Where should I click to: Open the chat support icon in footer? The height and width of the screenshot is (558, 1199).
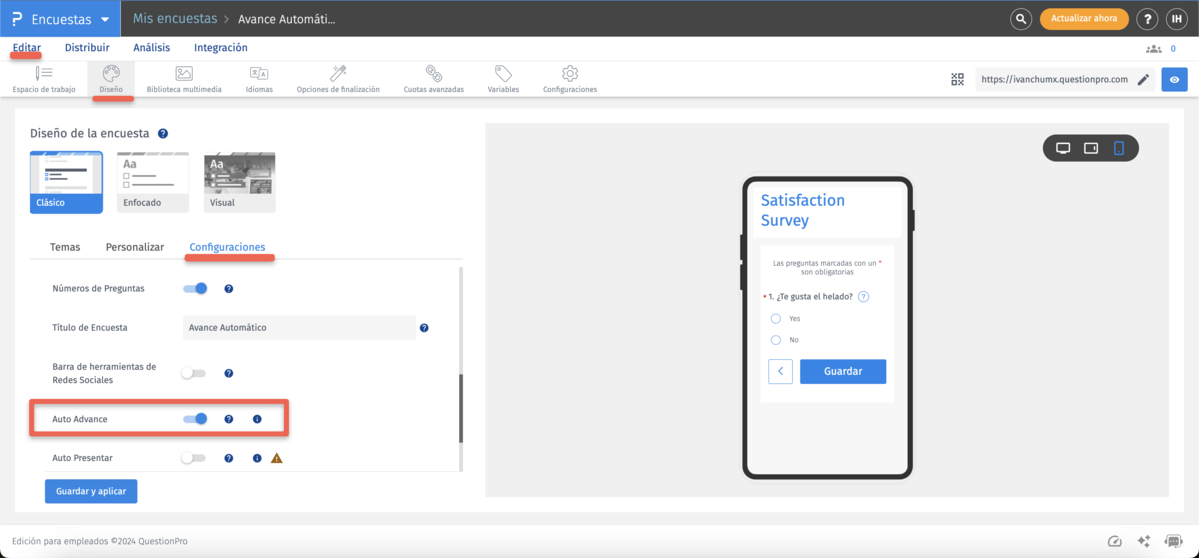pyautogui.click(x=1173, y=541)
